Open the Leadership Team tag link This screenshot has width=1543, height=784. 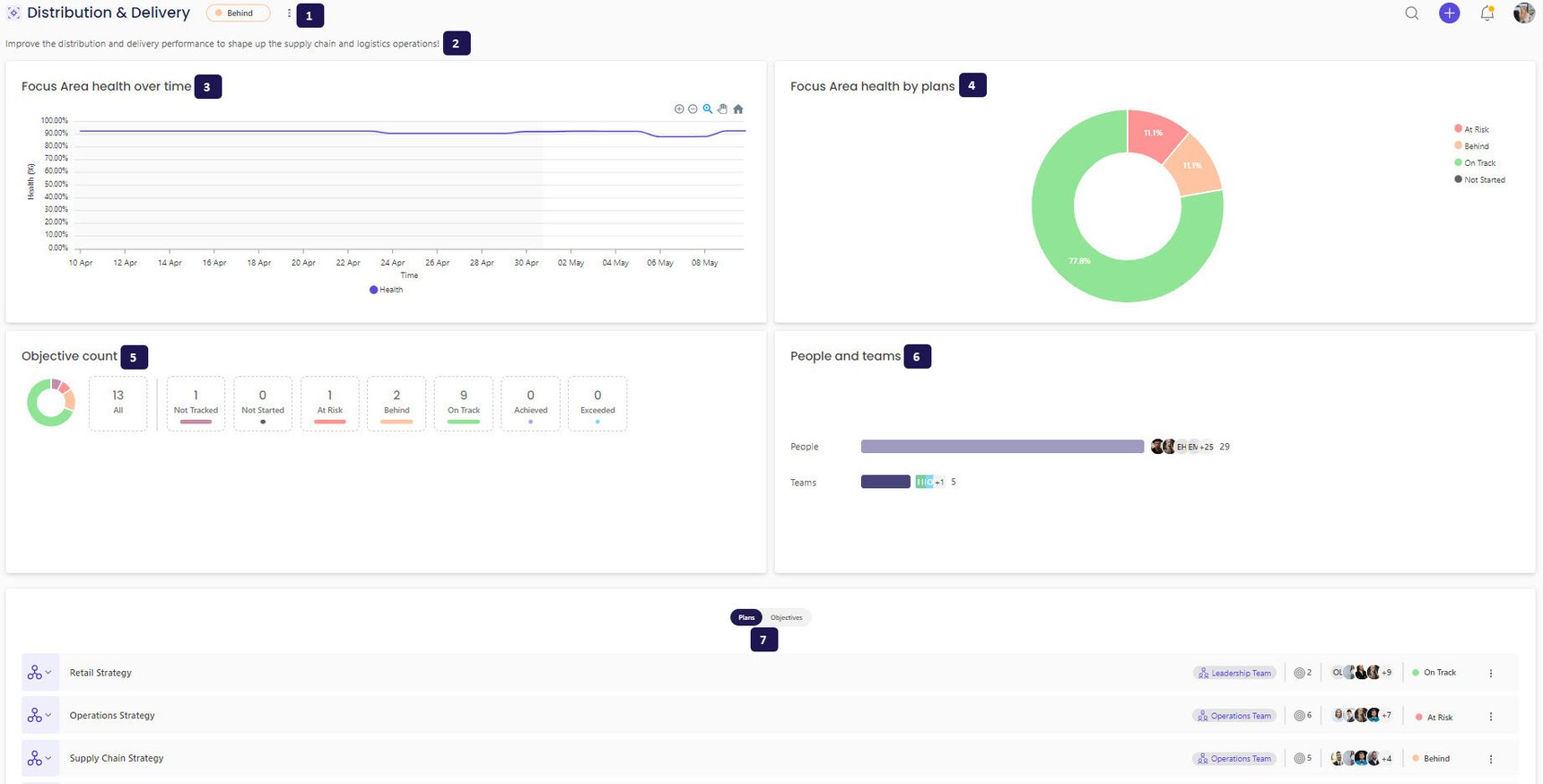[1234, 673]
